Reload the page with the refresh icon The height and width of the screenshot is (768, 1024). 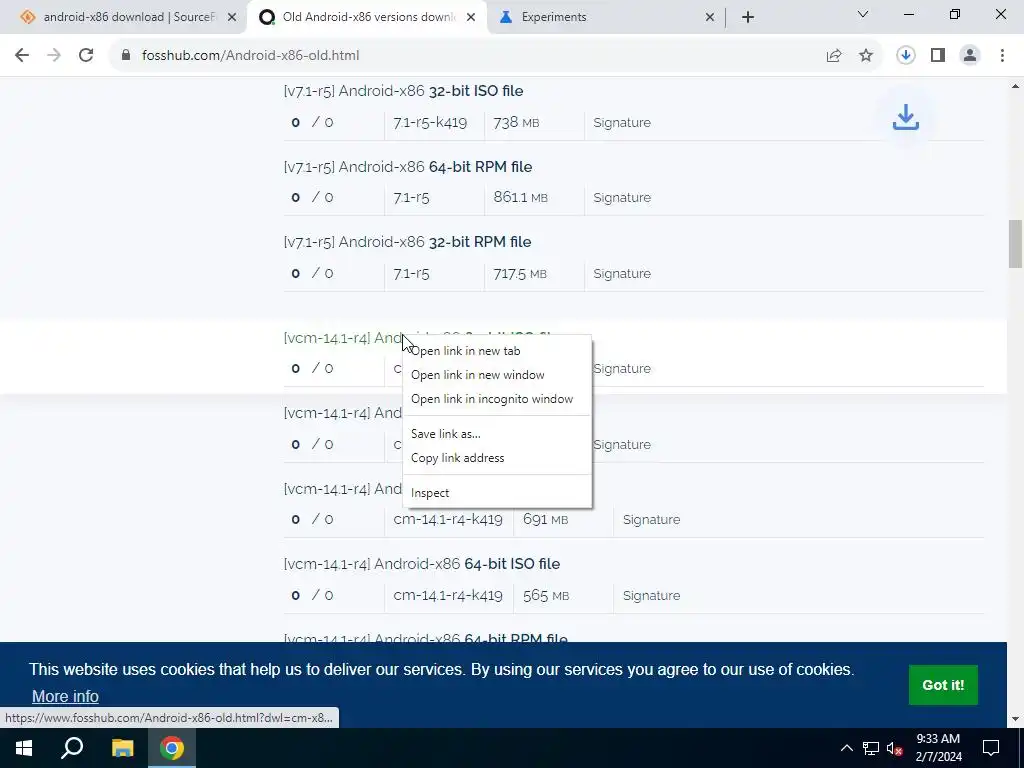click(x=86, y=56)
